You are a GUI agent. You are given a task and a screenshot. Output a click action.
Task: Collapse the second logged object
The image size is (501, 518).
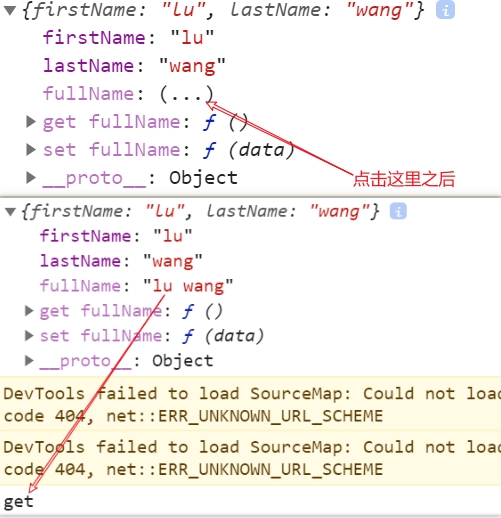tap(10, 211)
